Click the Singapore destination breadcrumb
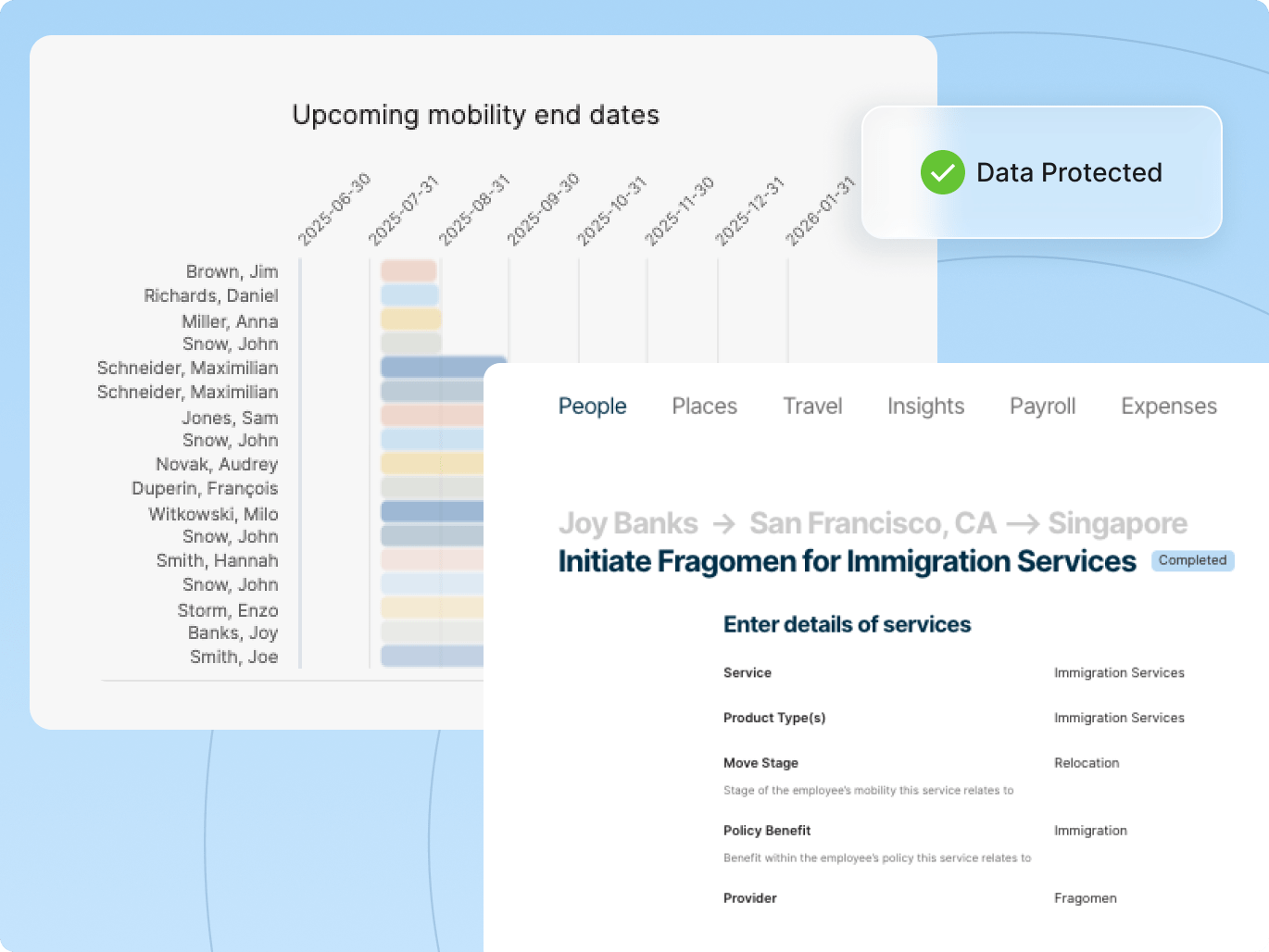The height and width of the screenshot is (952, 1269). pos(1117,523)
